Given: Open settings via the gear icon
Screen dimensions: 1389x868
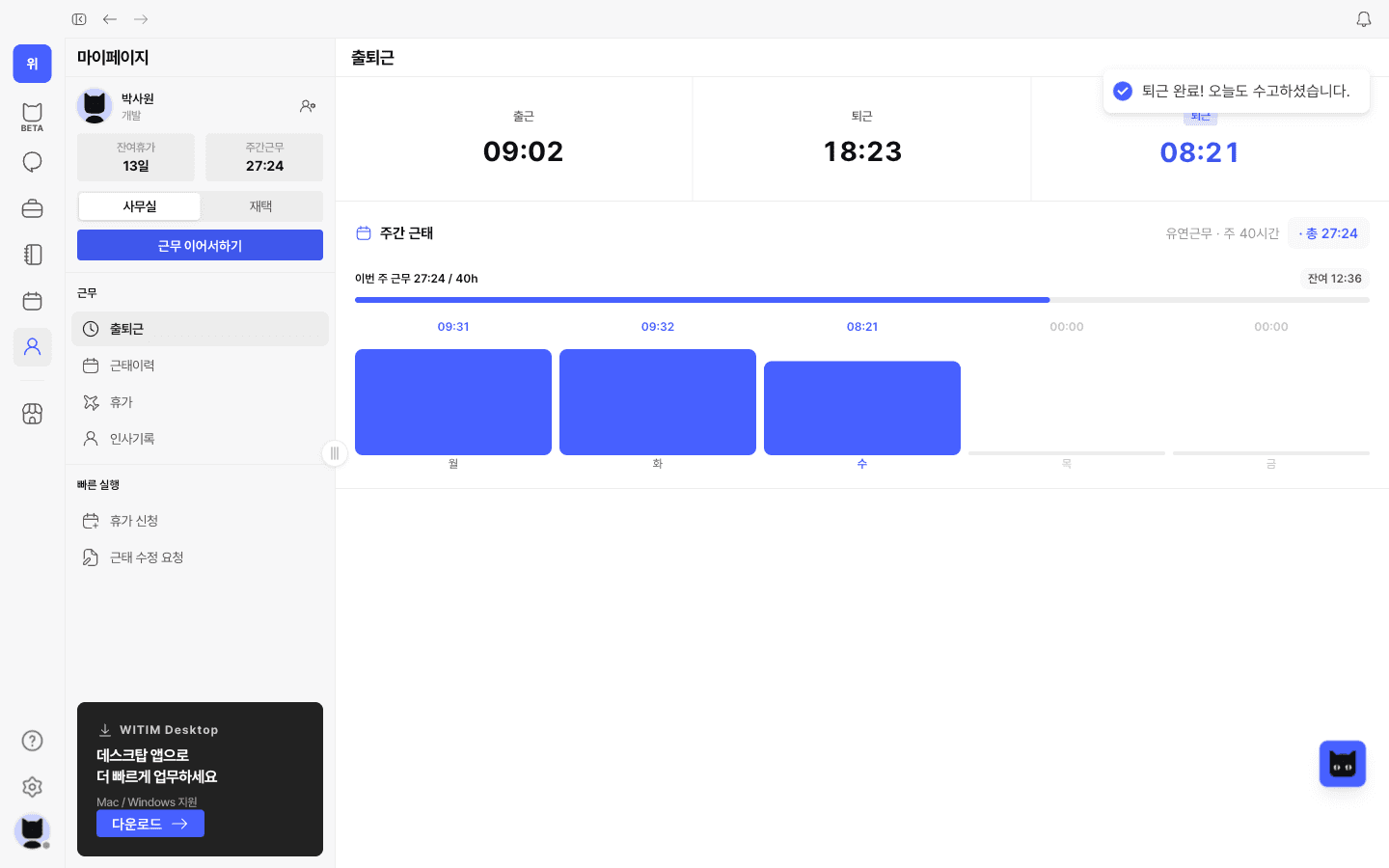Looking at the screenshot, I should coord(32,787).
